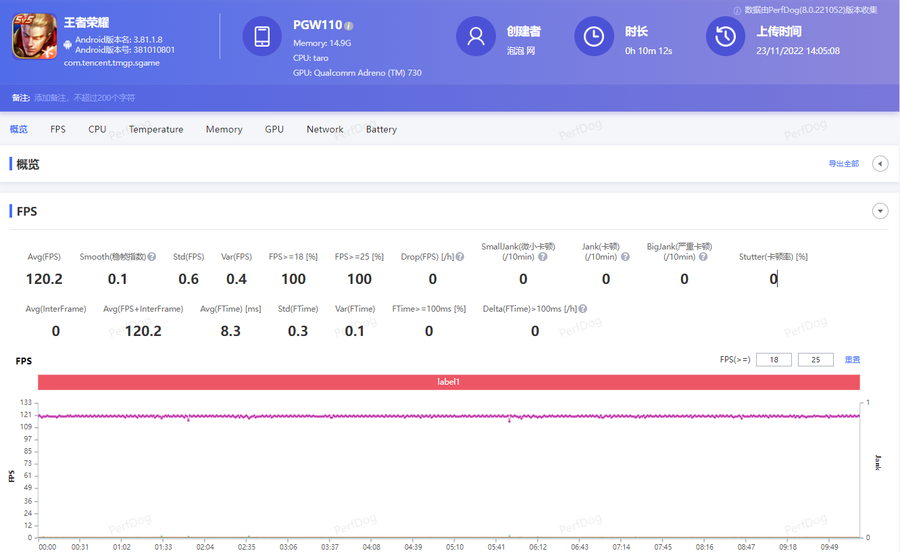
Task: Click the phone device icon
Action: (x=262, y=37)
